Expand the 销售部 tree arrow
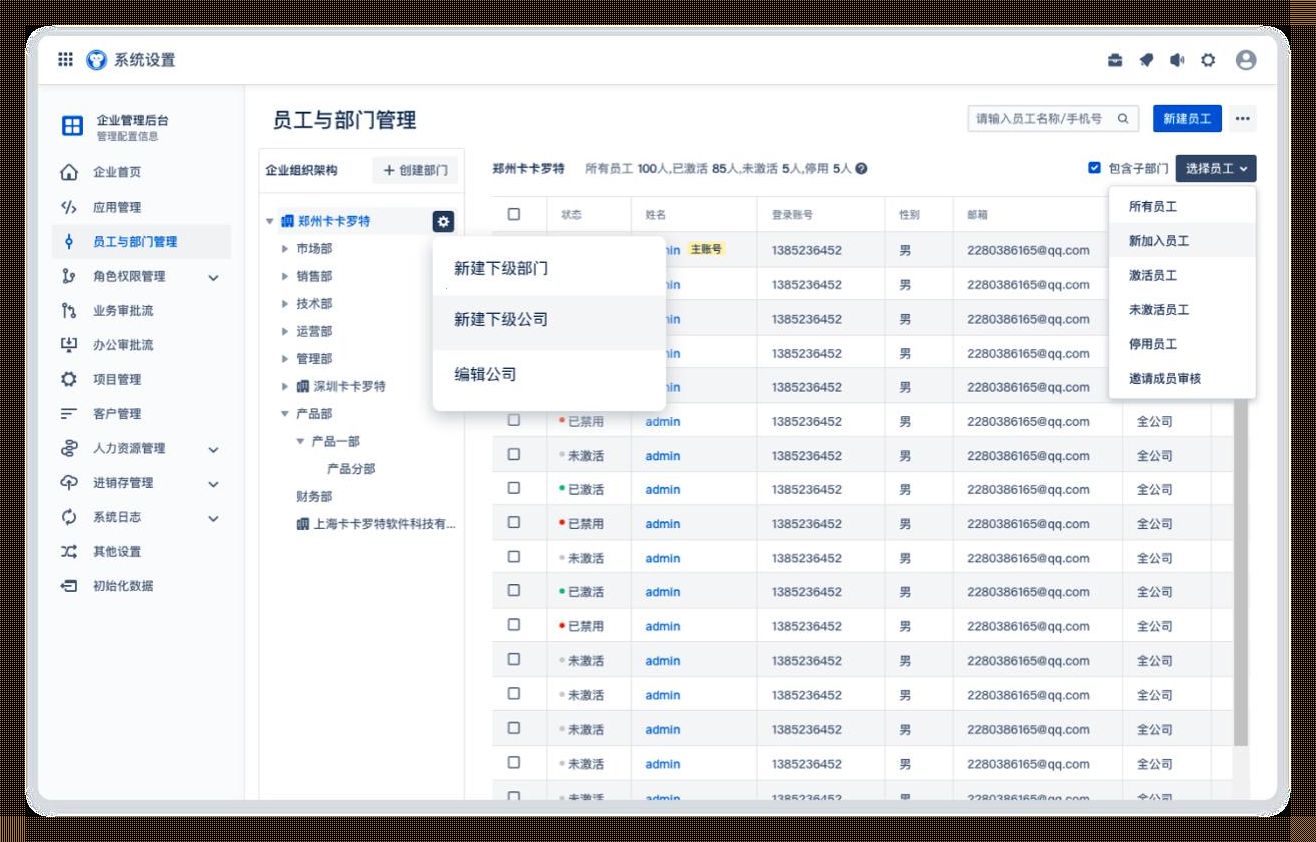Screen dimensions: 1316x842 pyautogui.click(x=285, y=276)
